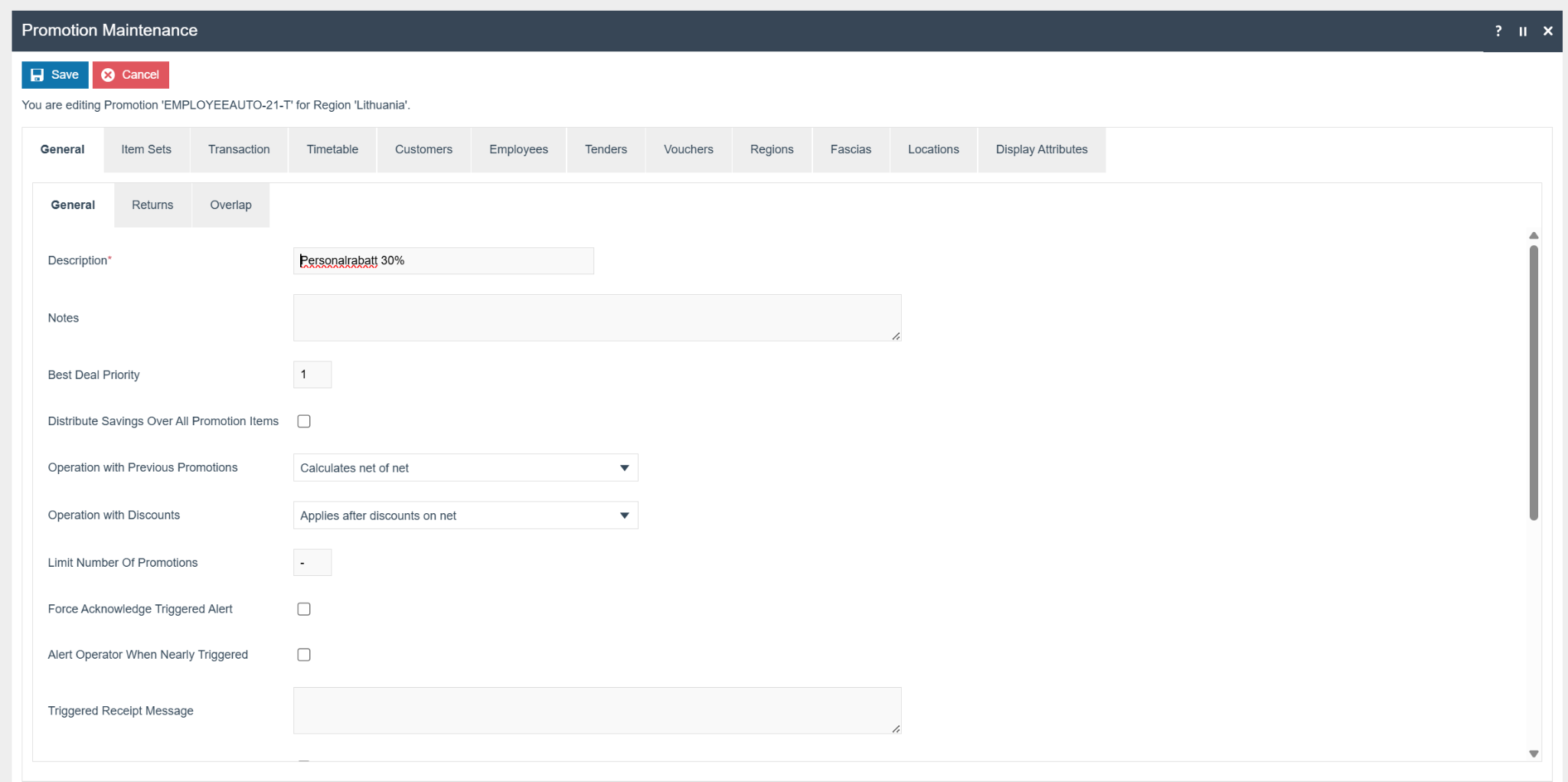
Task: Click the pause icon in title bar
Action: point(1523,31)
